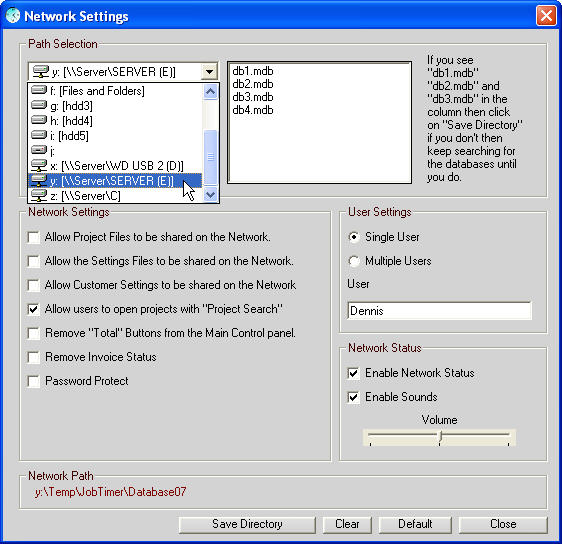Click the drive list scroll up arrow
Screen dimensions: 562x544
click(x=210, y=92)
